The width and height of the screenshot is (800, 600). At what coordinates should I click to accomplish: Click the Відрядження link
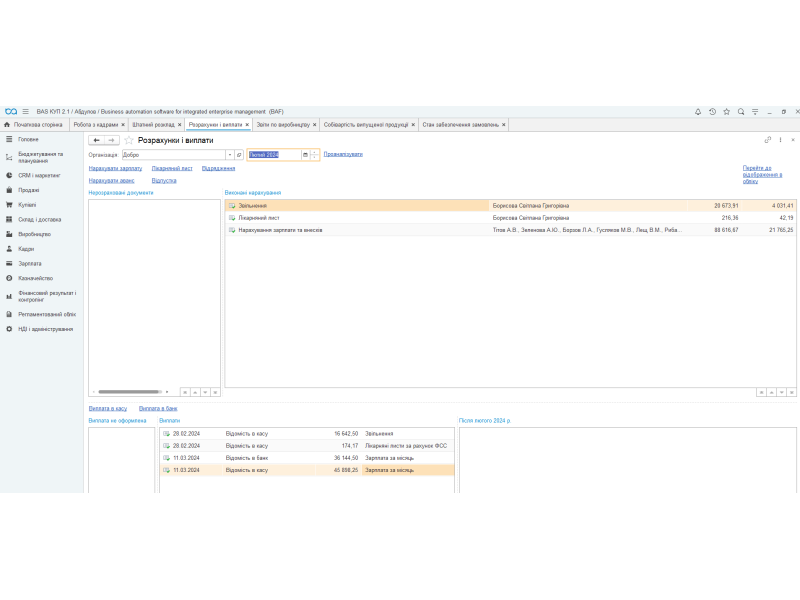[218, 168]
